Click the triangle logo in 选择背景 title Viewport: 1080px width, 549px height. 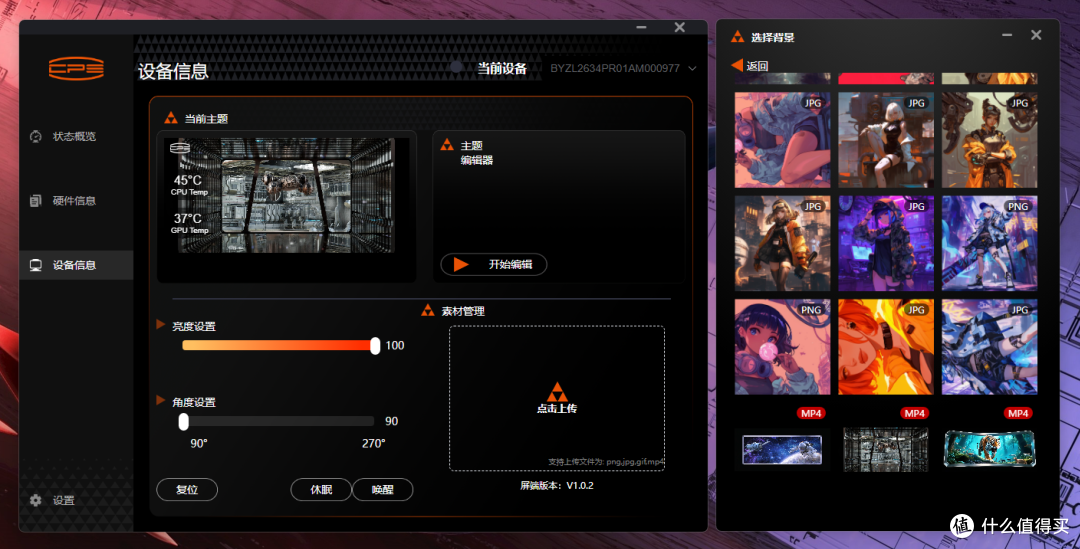pos(738,37)
